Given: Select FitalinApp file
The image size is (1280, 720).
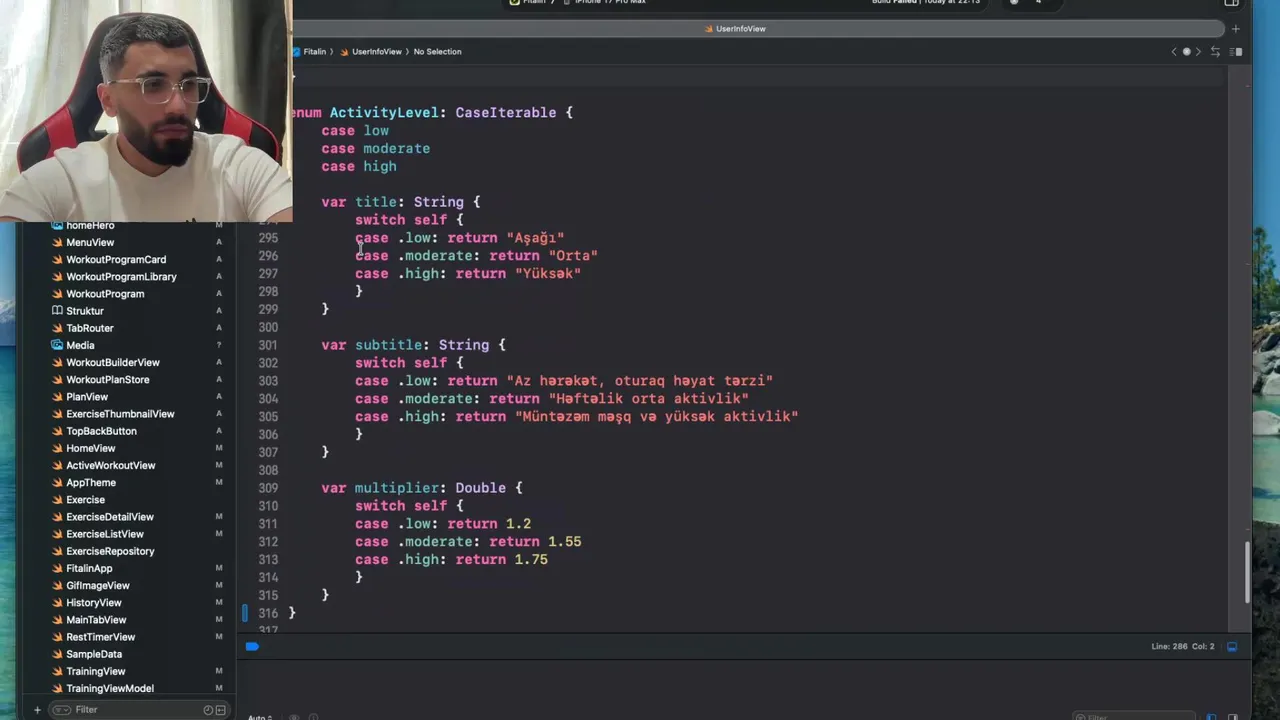Looking at the screenshot, I should [89, 568].
